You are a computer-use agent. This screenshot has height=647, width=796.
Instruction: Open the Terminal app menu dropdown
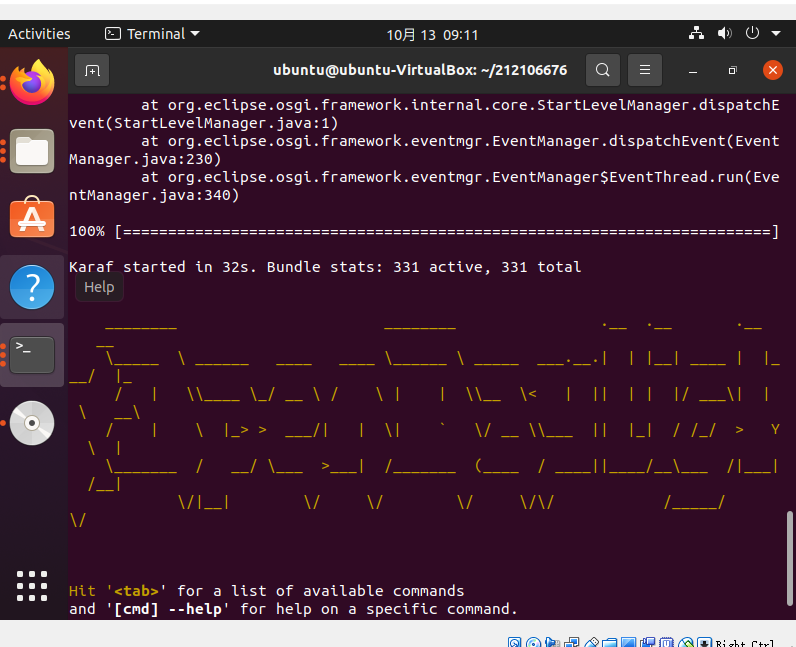pos(152,34)
